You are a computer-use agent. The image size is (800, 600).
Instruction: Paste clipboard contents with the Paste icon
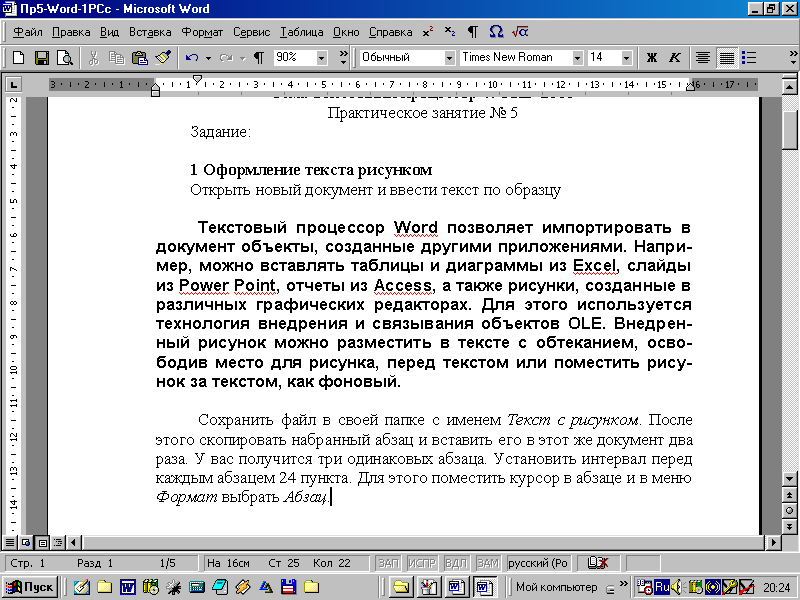pos(139,58)
